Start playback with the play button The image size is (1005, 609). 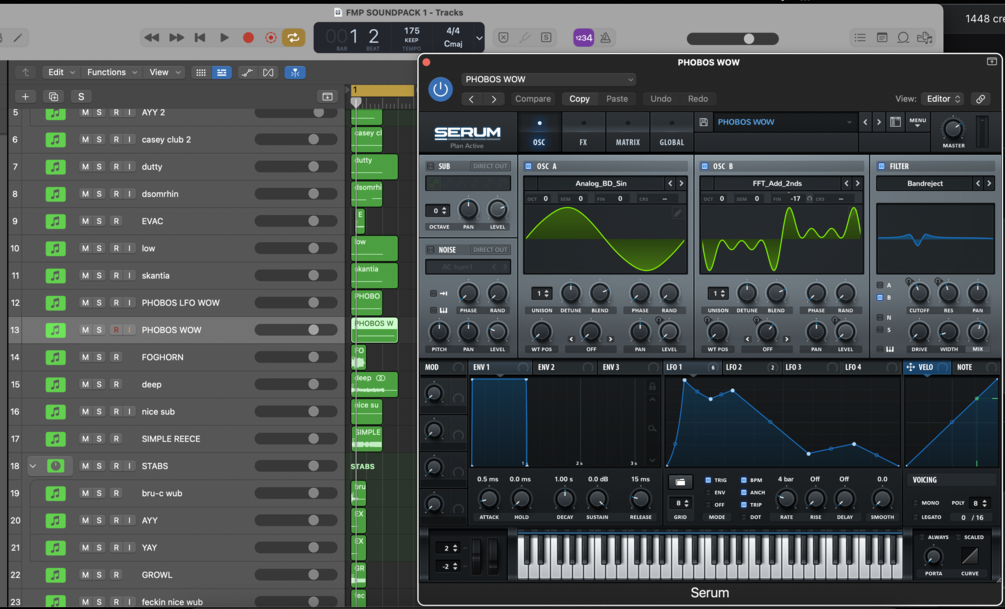tap(224, 38)
